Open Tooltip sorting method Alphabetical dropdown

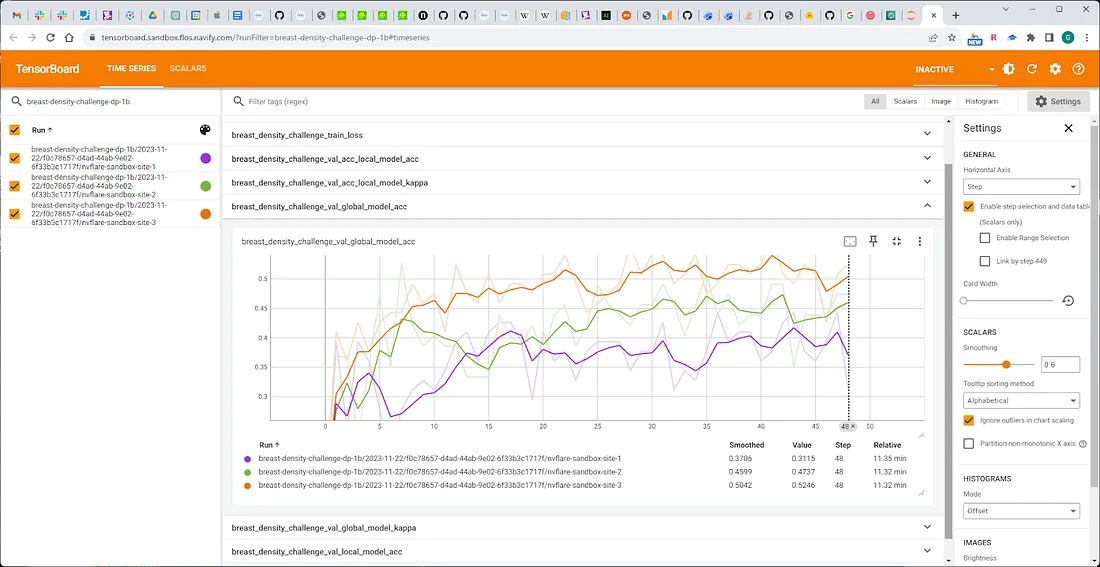click(1021, 400)
